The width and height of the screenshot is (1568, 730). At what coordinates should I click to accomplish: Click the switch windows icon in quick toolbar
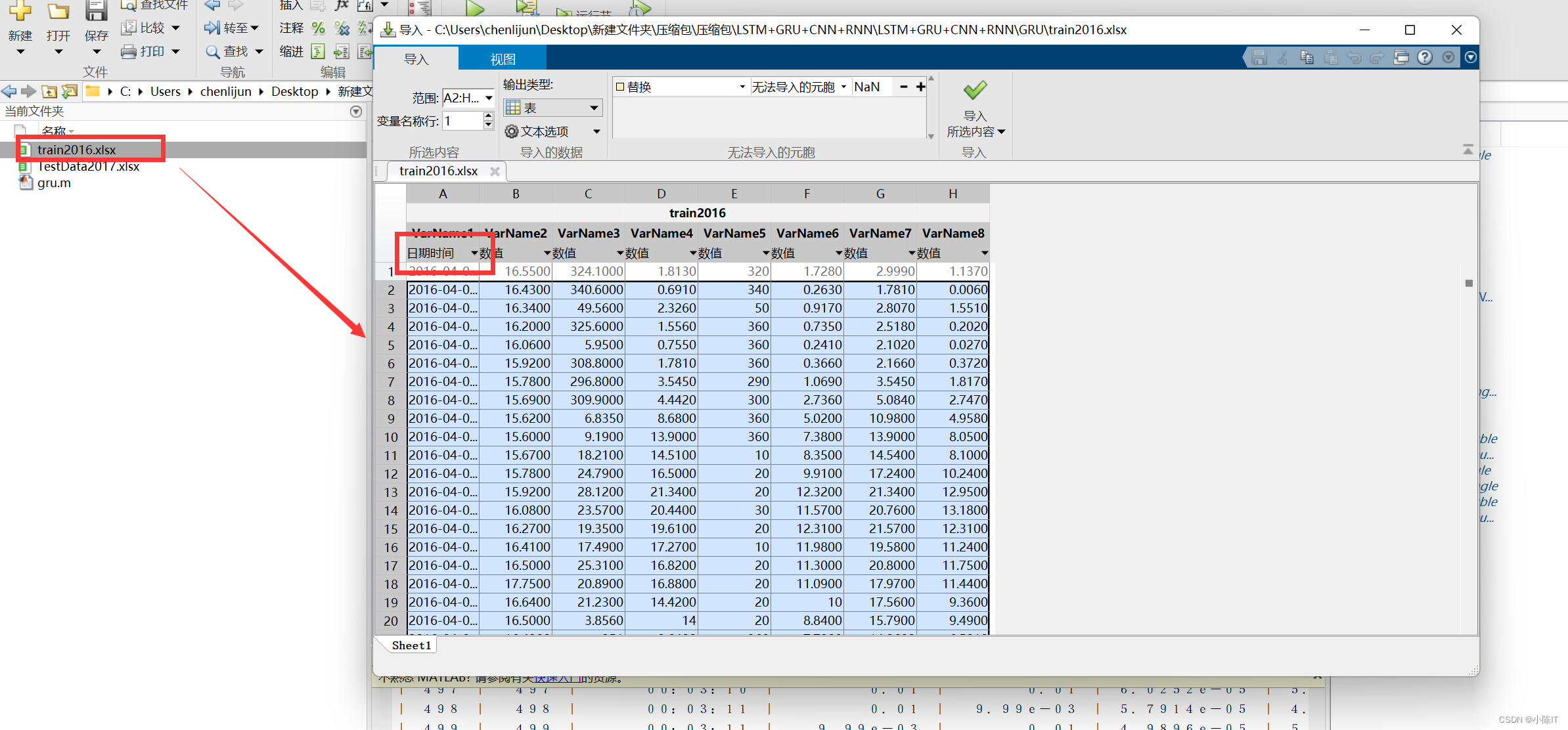click(x=1400, y=57)
